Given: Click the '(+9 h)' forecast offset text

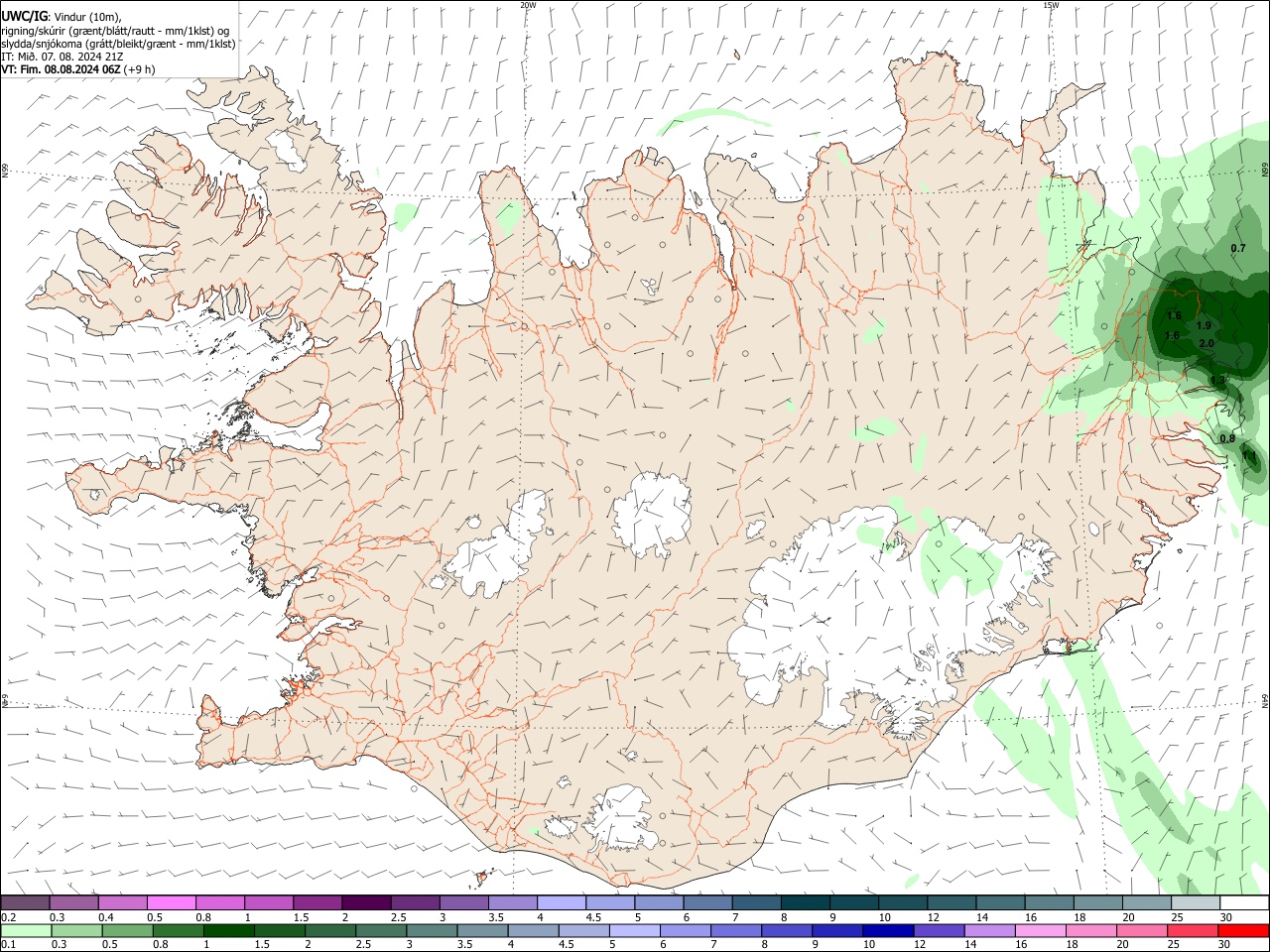Looking at the screenshot, I should [140, 69].
